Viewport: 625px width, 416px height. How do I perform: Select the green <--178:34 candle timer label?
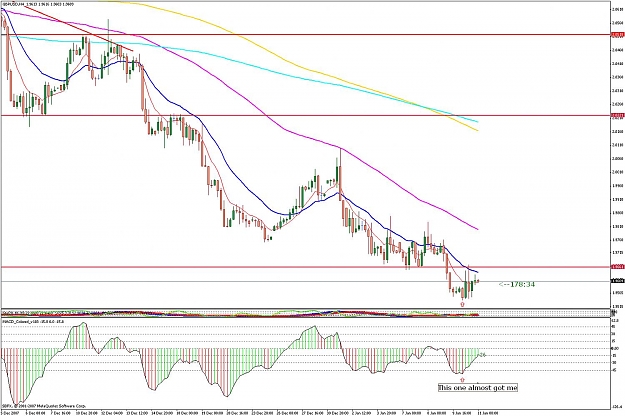click(x=517, y=285)
